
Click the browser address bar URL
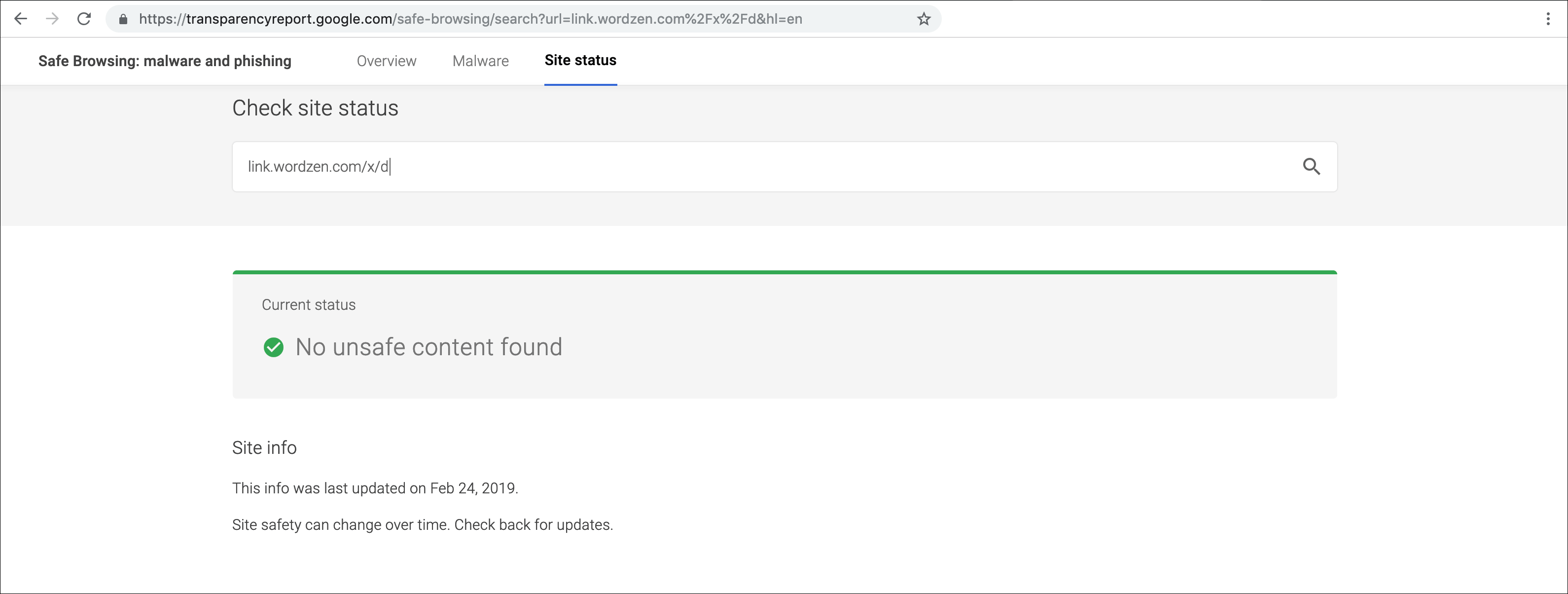point(470,20)
